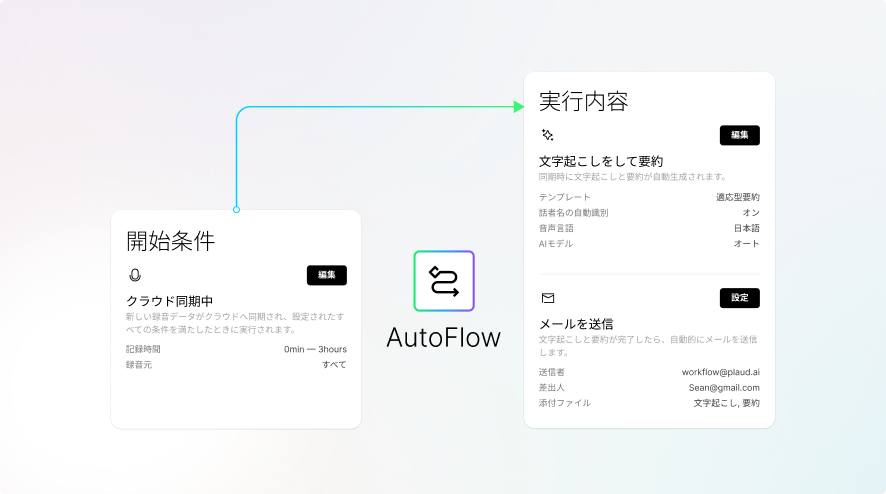Click the 記録時間 range 0min — 3hours

click(315, 350)
